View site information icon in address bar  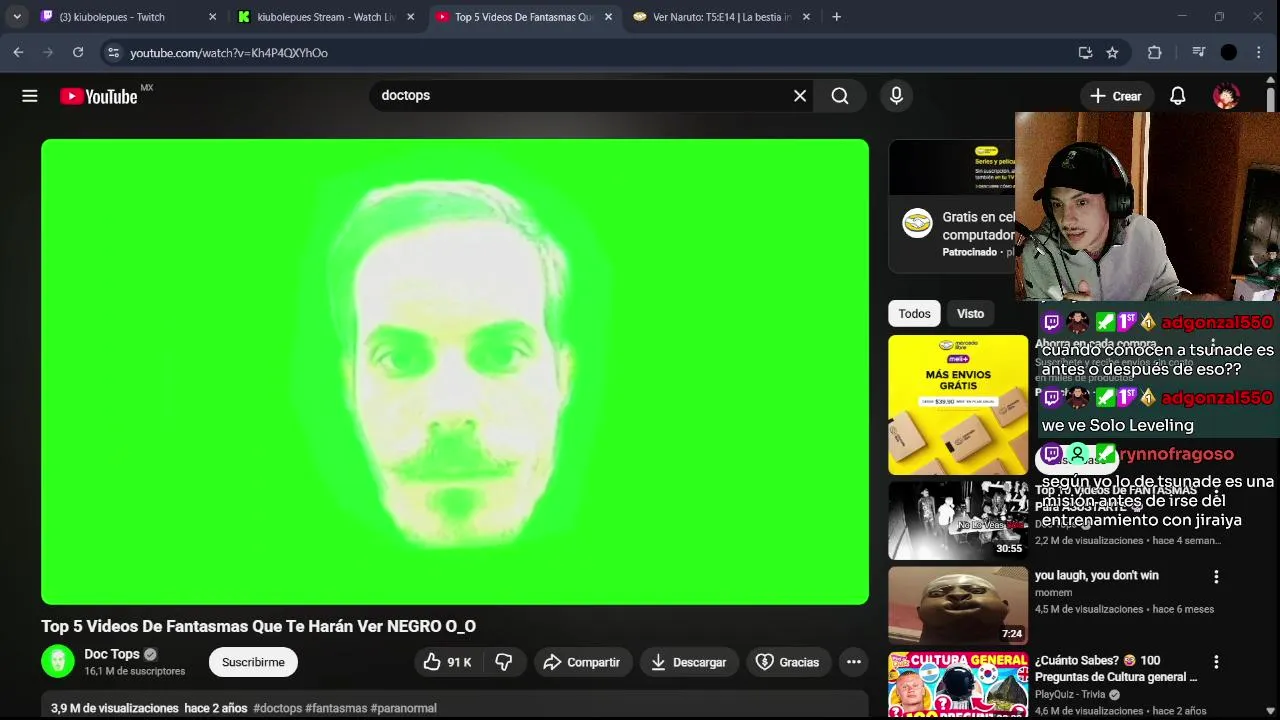[113, 53]
